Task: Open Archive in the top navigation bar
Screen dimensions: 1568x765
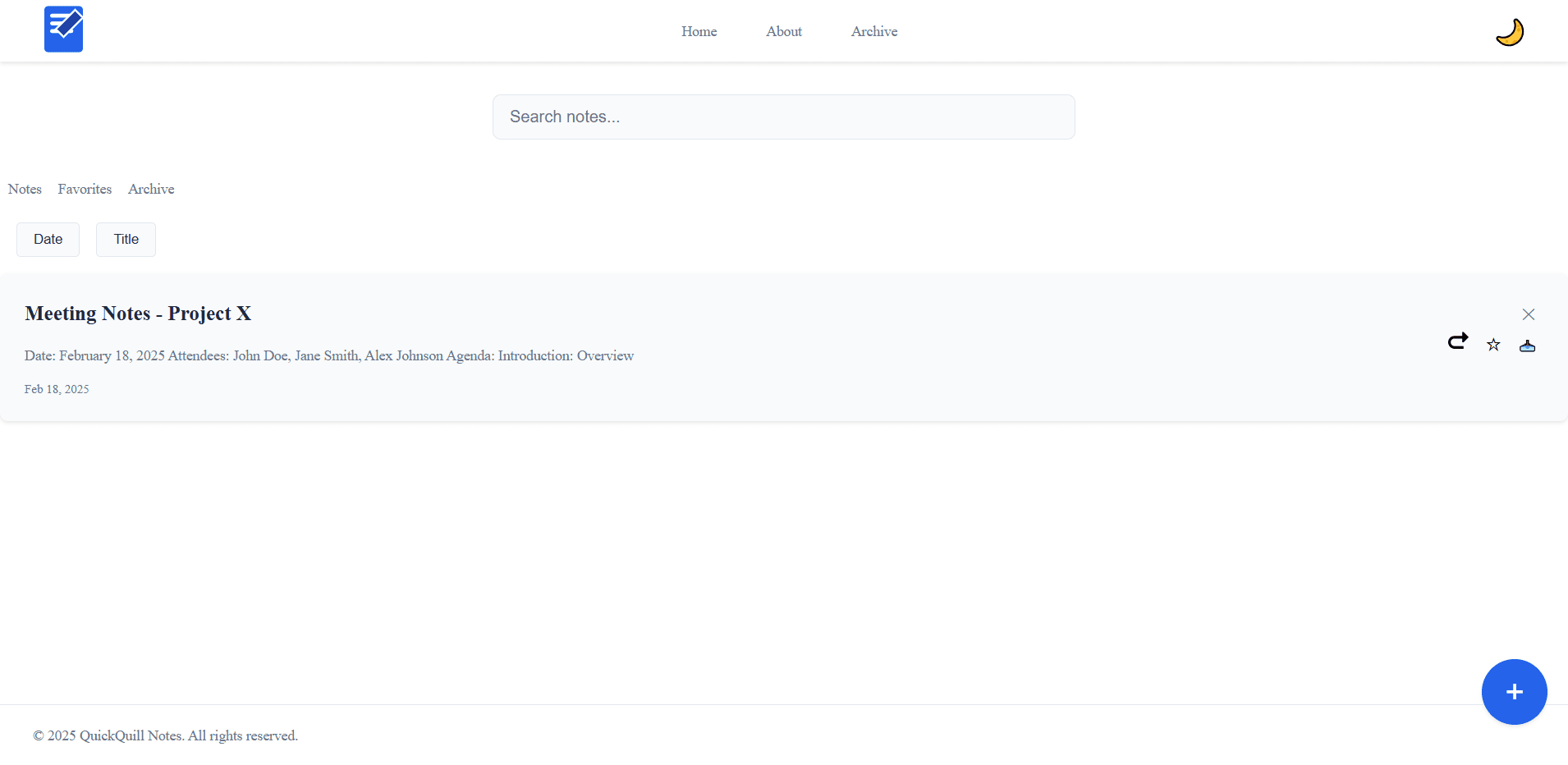Action: click(x=873, y=31)
